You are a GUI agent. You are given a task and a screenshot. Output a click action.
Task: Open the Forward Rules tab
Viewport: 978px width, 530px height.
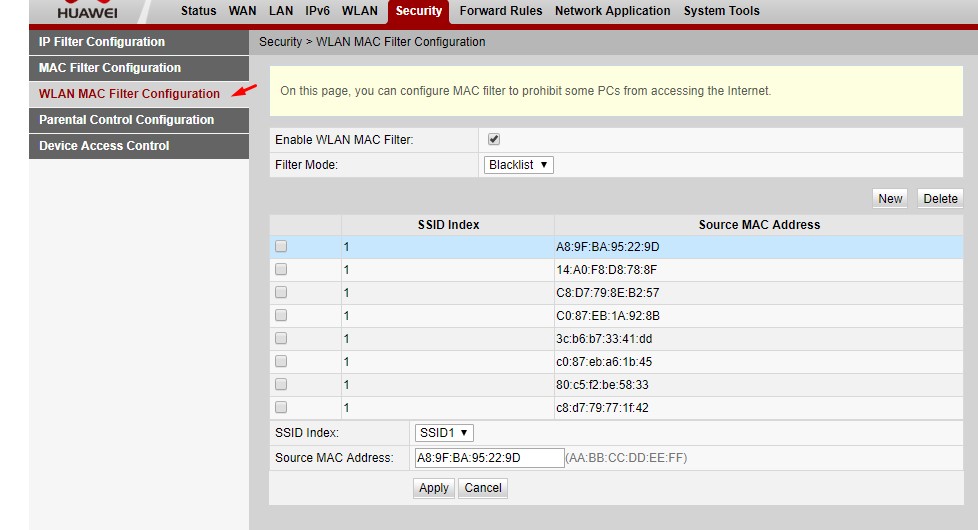click(x=501, y=11)
